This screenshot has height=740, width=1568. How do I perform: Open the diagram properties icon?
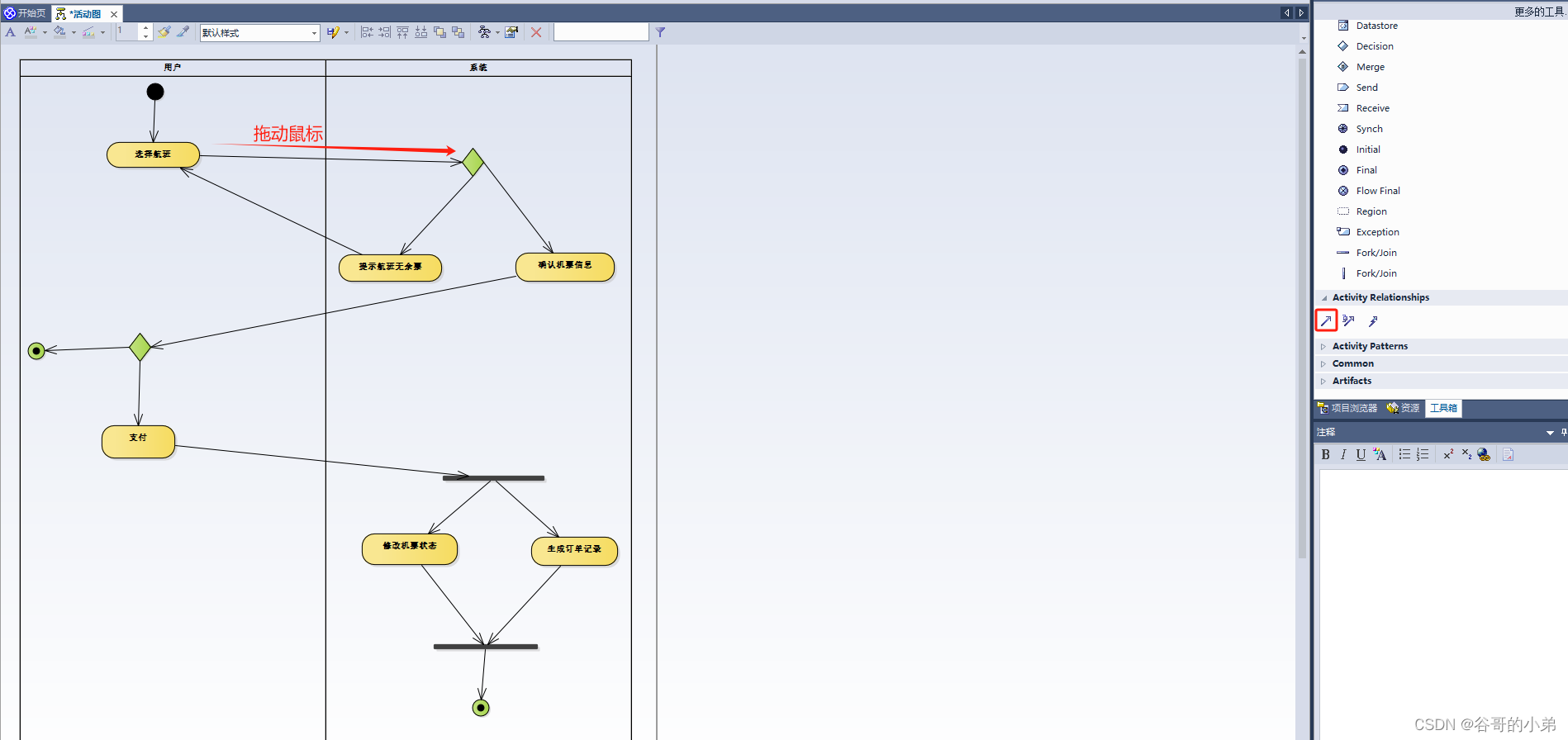(x=512, y=32)
